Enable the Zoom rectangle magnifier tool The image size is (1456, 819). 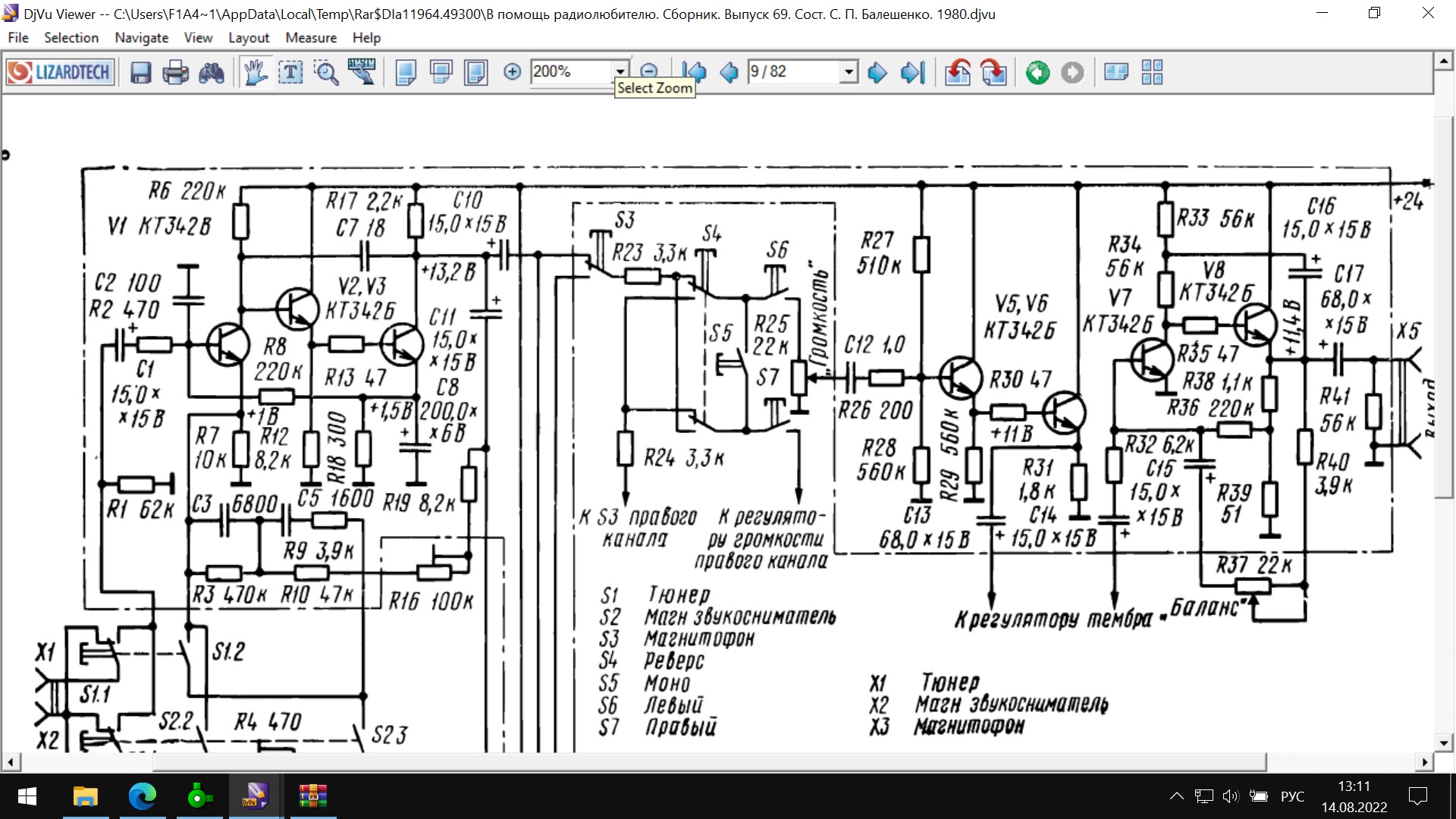327,73
